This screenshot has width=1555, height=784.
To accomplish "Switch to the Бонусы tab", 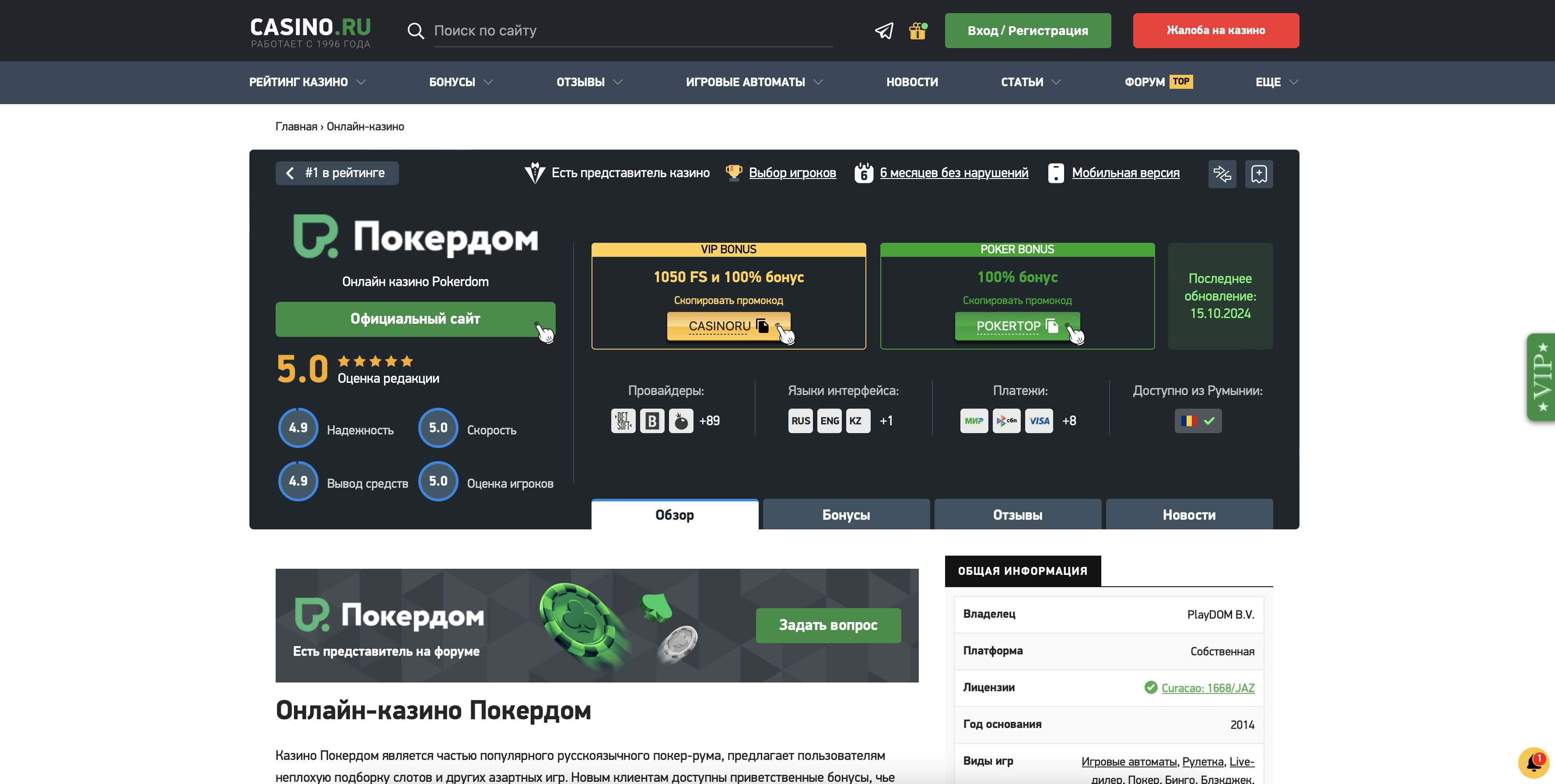I will (x=846, y=514).
